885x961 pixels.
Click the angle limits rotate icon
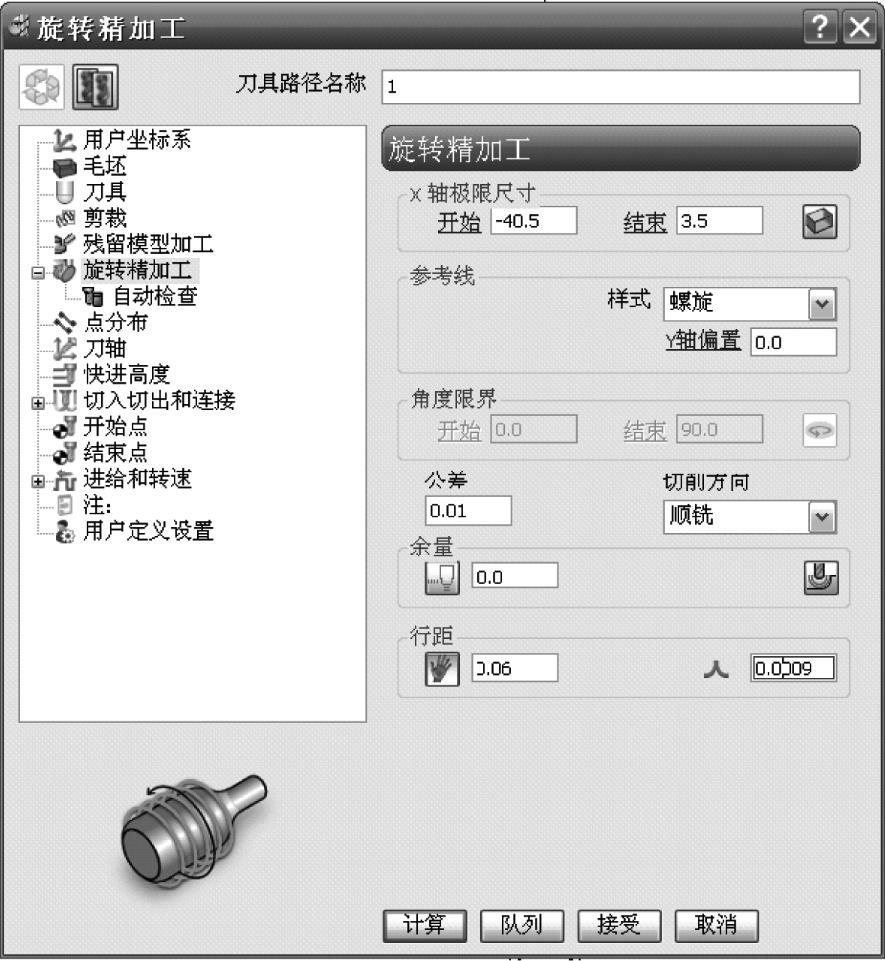[x=819, y=430]
